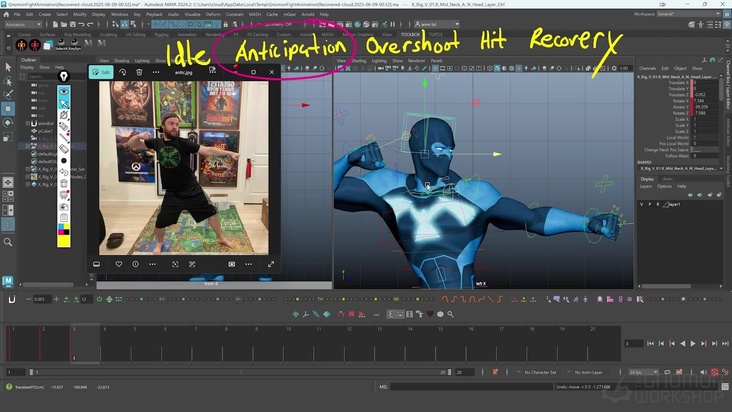Toggle the V visibility box for layer1
The image size is (732, 412).
coord(643,203)
